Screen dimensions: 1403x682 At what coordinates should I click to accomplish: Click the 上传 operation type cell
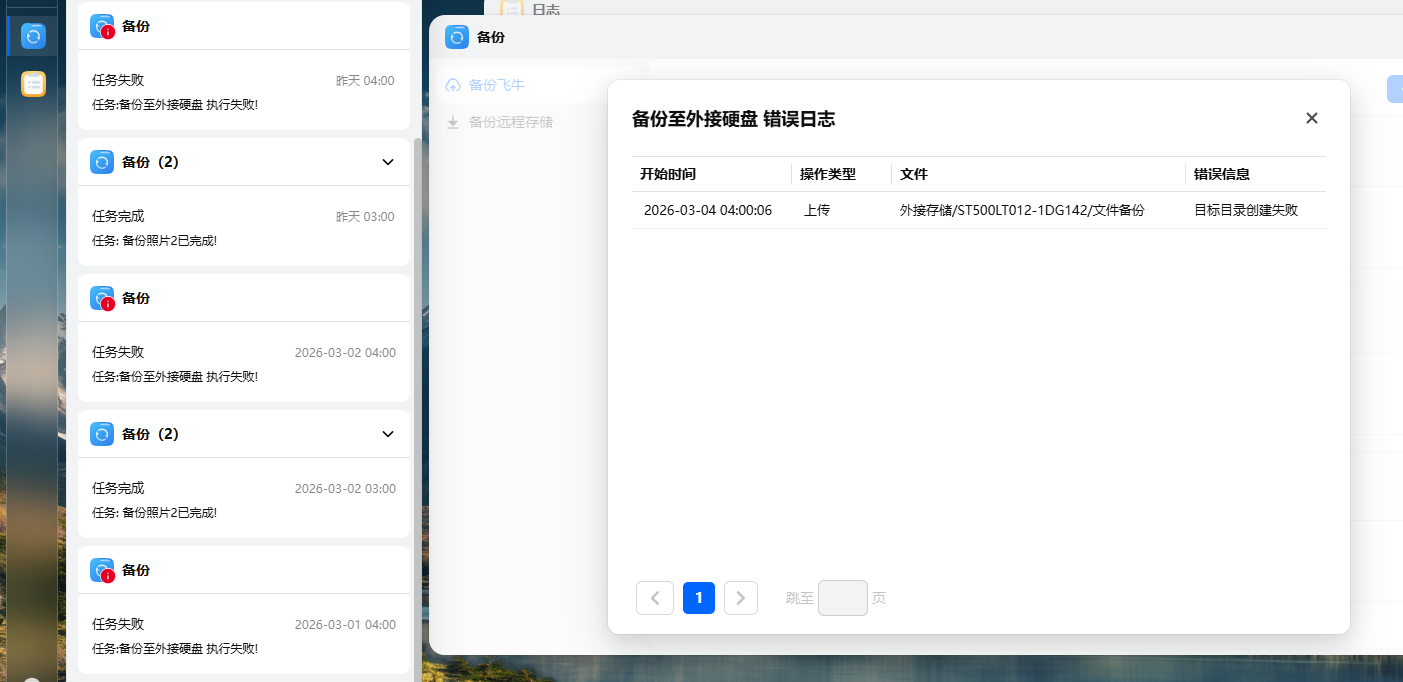pos(817,210)
